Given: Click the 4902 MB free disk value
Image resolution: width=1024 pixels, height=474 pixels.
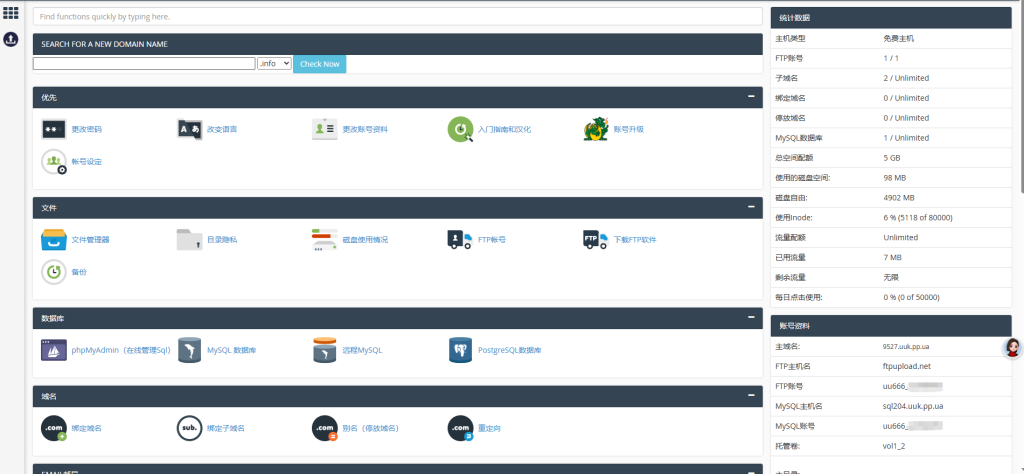Looking at the screenshot, I should click(x=899, y=198).
